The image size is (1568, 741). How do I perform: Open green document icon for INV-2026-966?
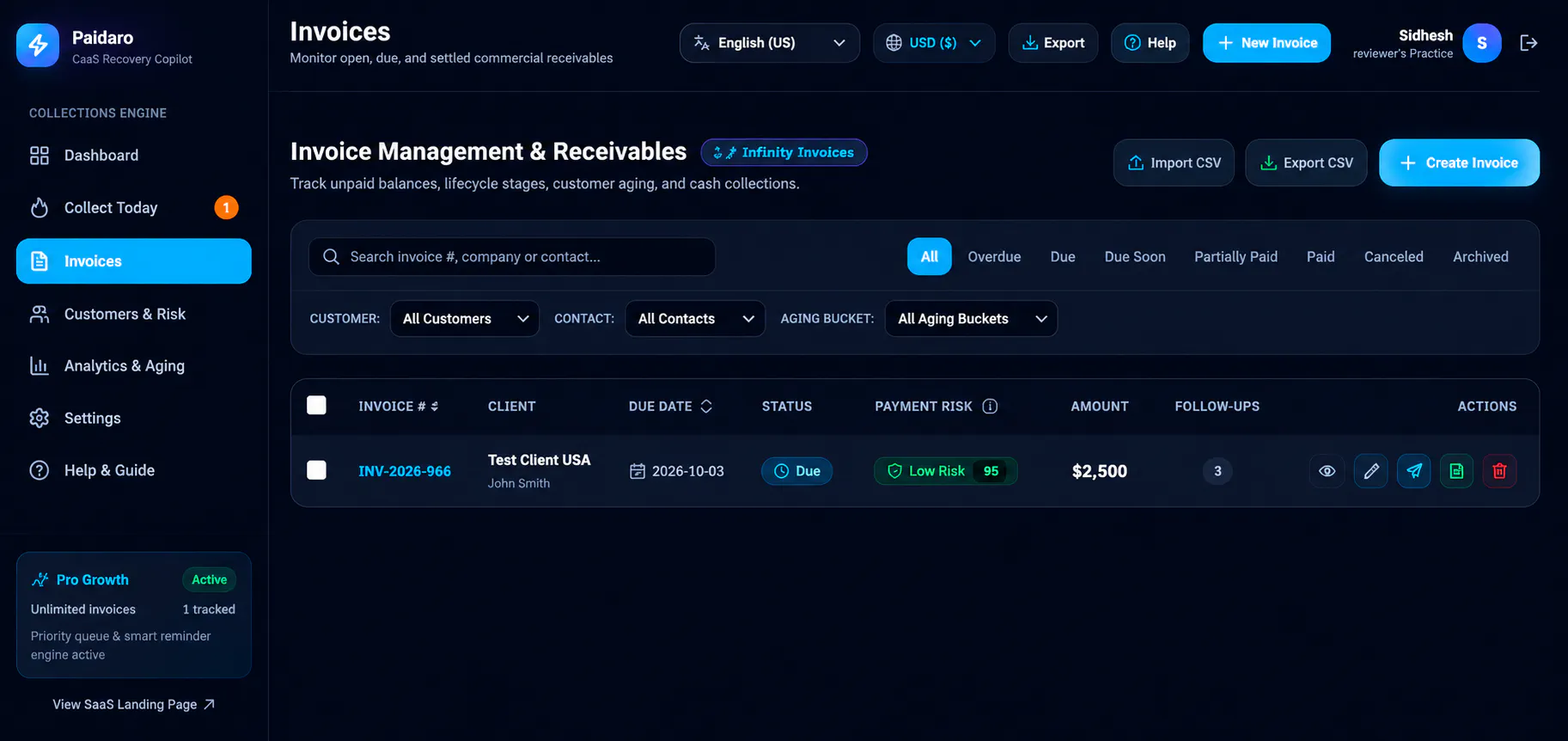(x=1457, y=471)
